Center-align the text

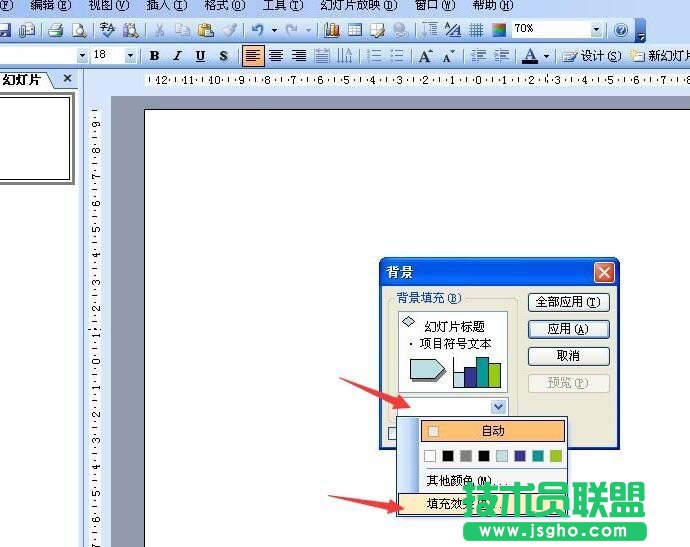(276, 56)
